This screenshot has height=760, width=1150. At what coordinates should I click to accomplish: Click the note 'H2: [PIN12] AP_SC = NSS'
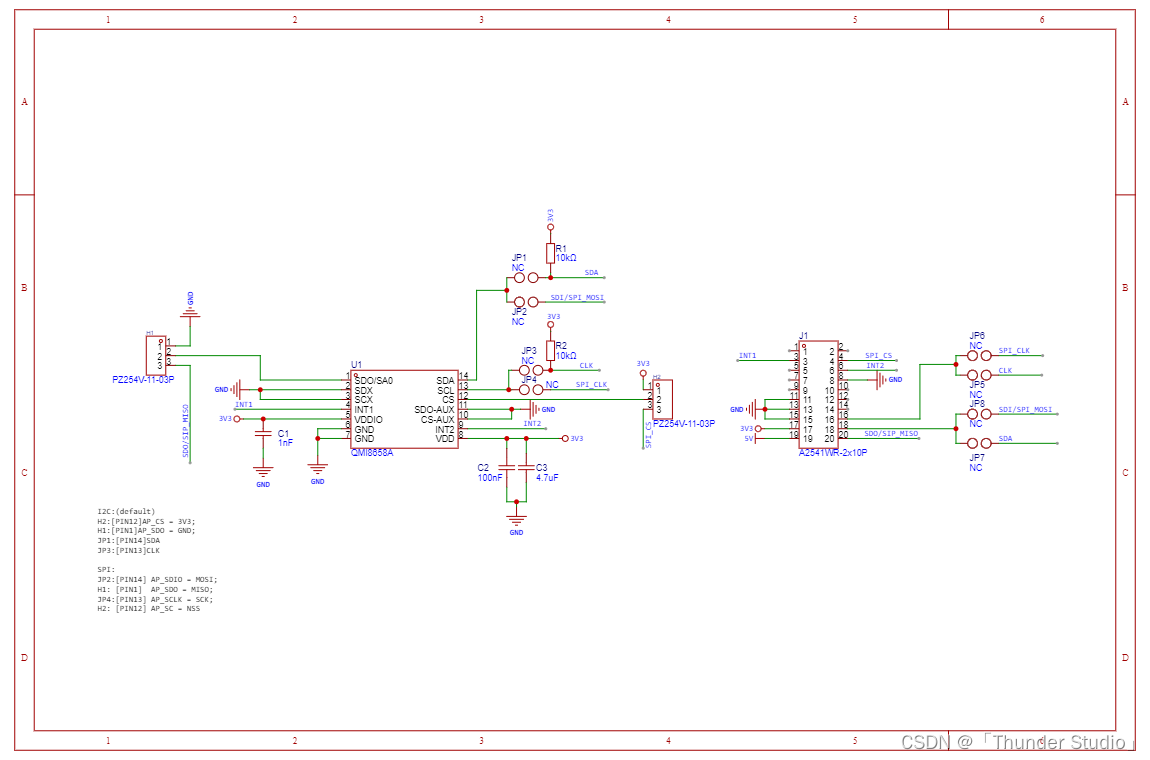[148, 609]
